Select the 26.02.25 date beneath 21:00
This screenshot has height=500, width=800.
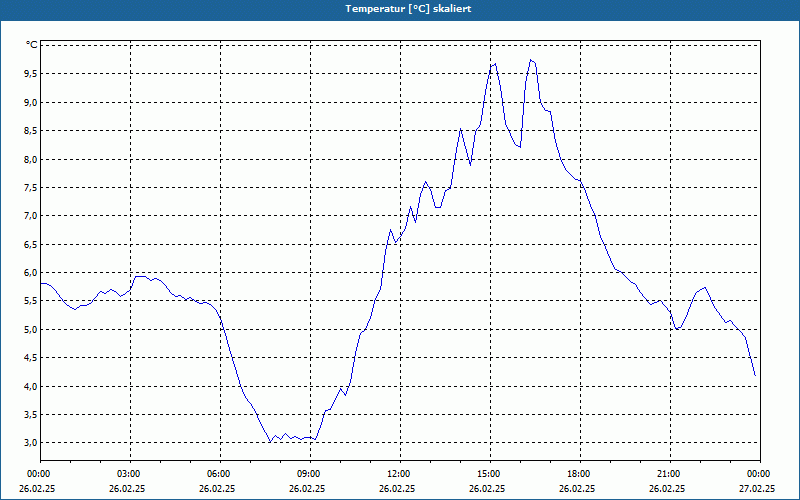(667, 489)
